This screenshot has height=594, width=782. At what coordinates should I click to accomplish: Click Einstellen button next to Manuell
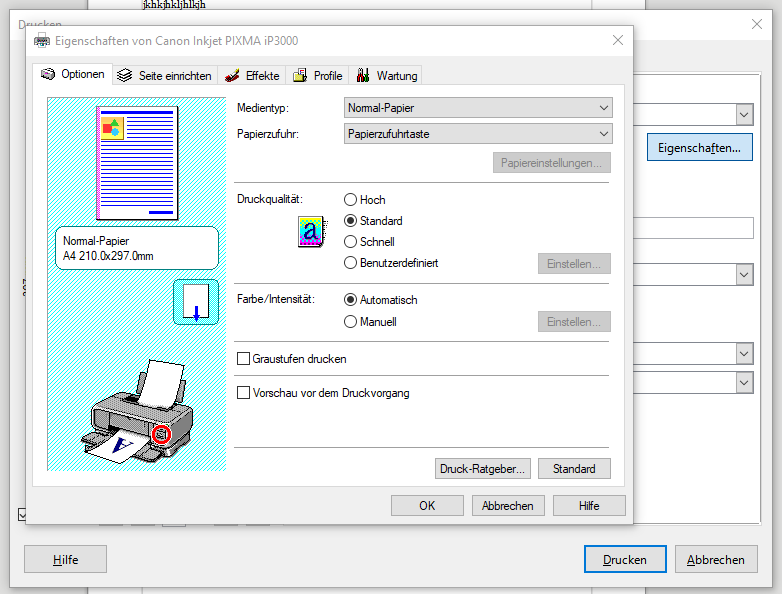tap(574, 322)
